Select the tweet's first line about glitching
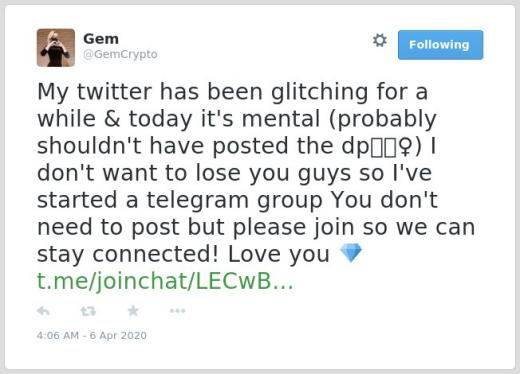The height and width of the screenshot is (374, 520). 232,92
